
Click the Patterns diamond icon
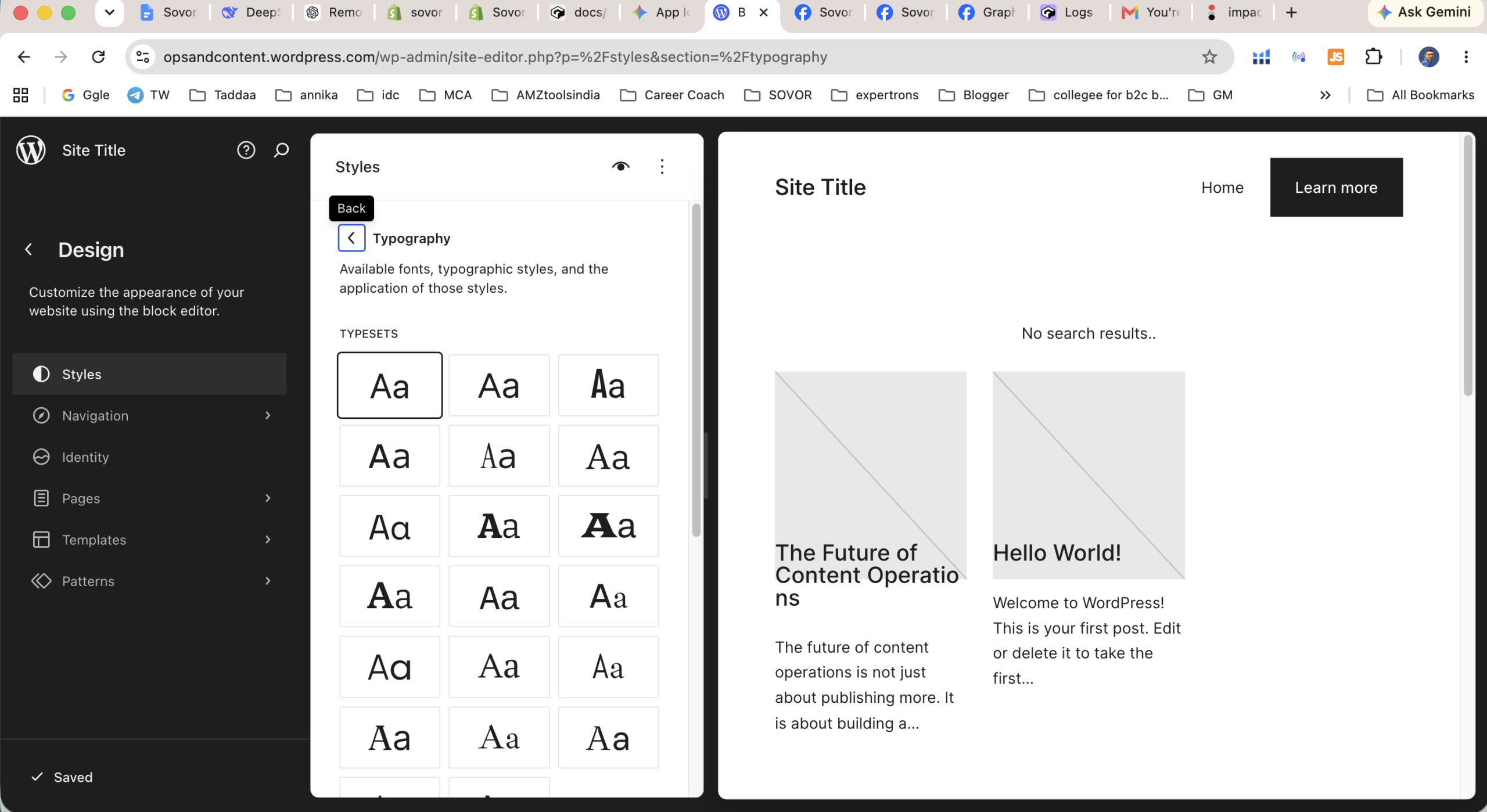41,581
